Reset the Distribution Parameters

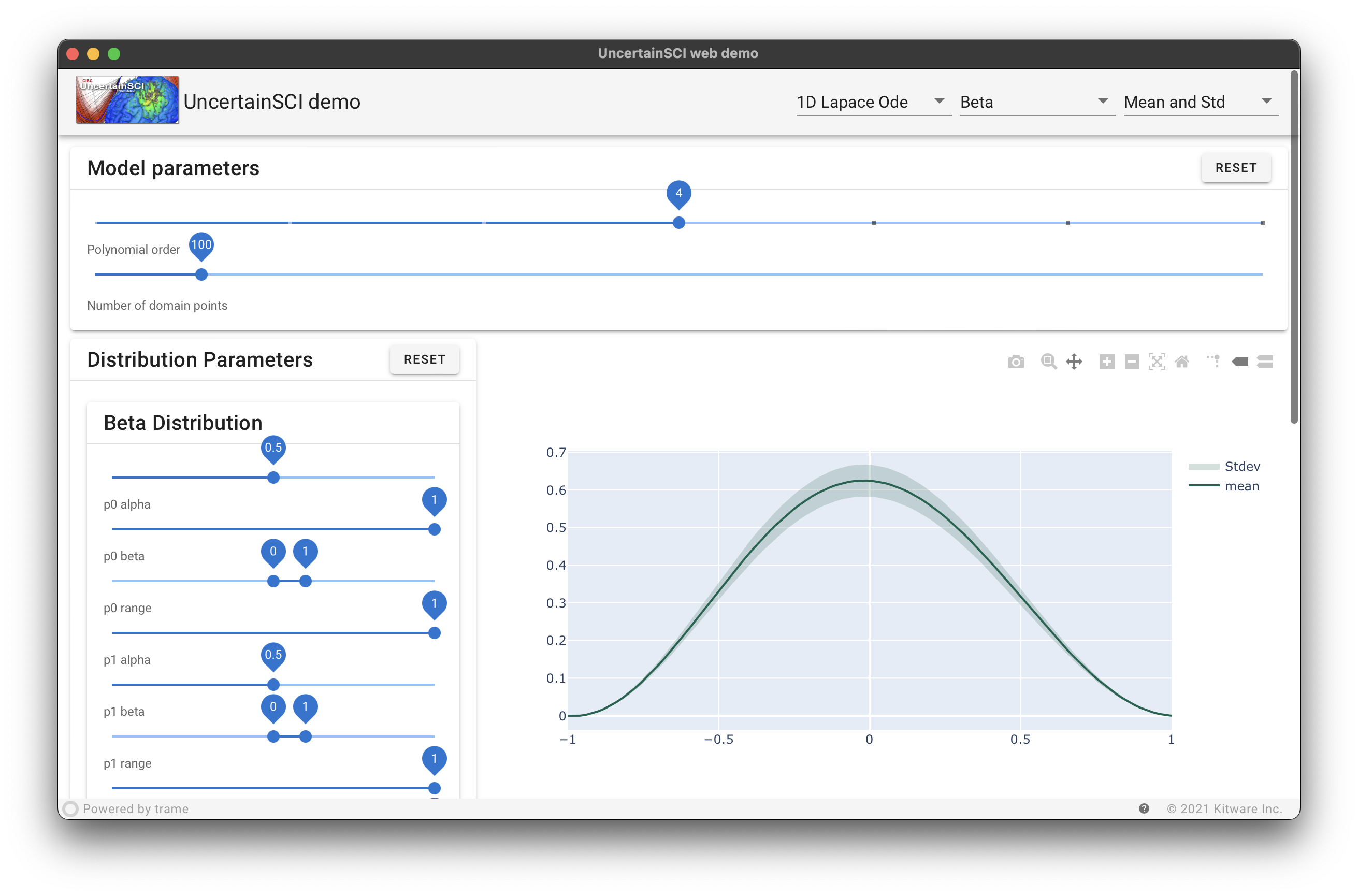click(x=425, y=359)
